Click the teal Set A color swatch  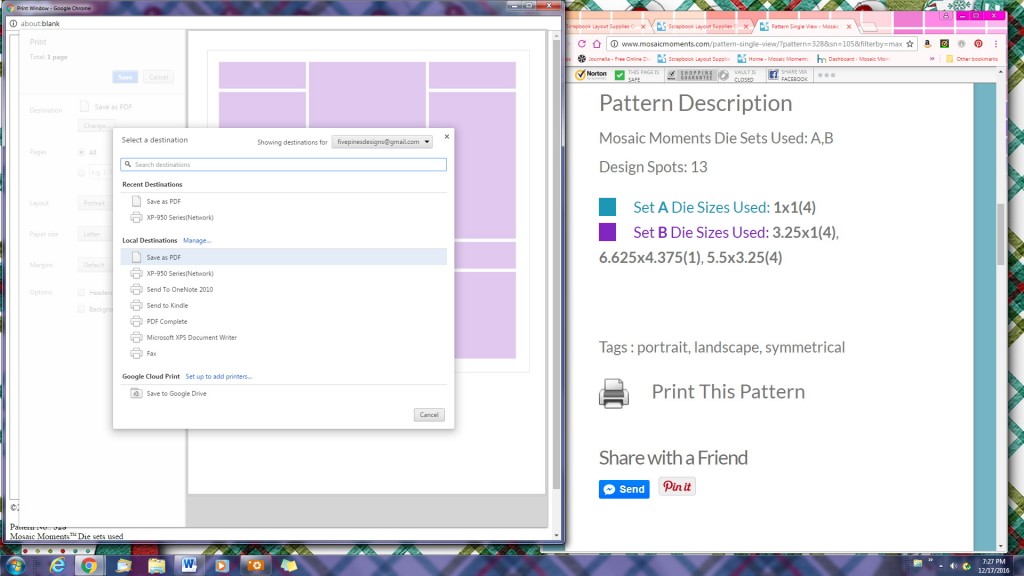click(x=607, y=207)
